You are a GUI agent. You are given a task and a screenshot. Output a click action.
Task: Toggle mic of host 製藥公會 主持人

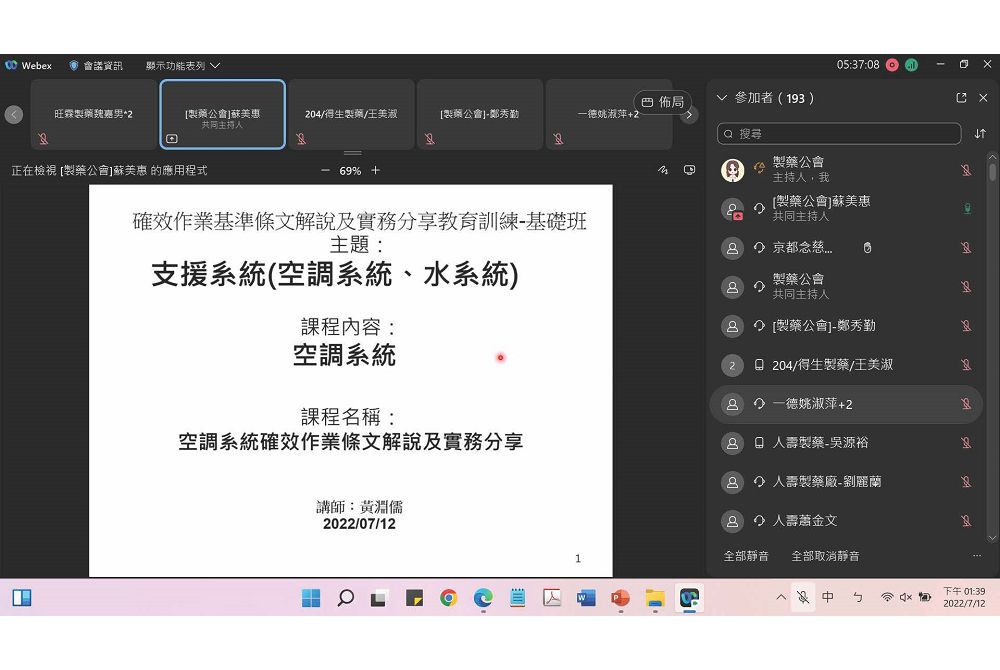tap(966, 170)
